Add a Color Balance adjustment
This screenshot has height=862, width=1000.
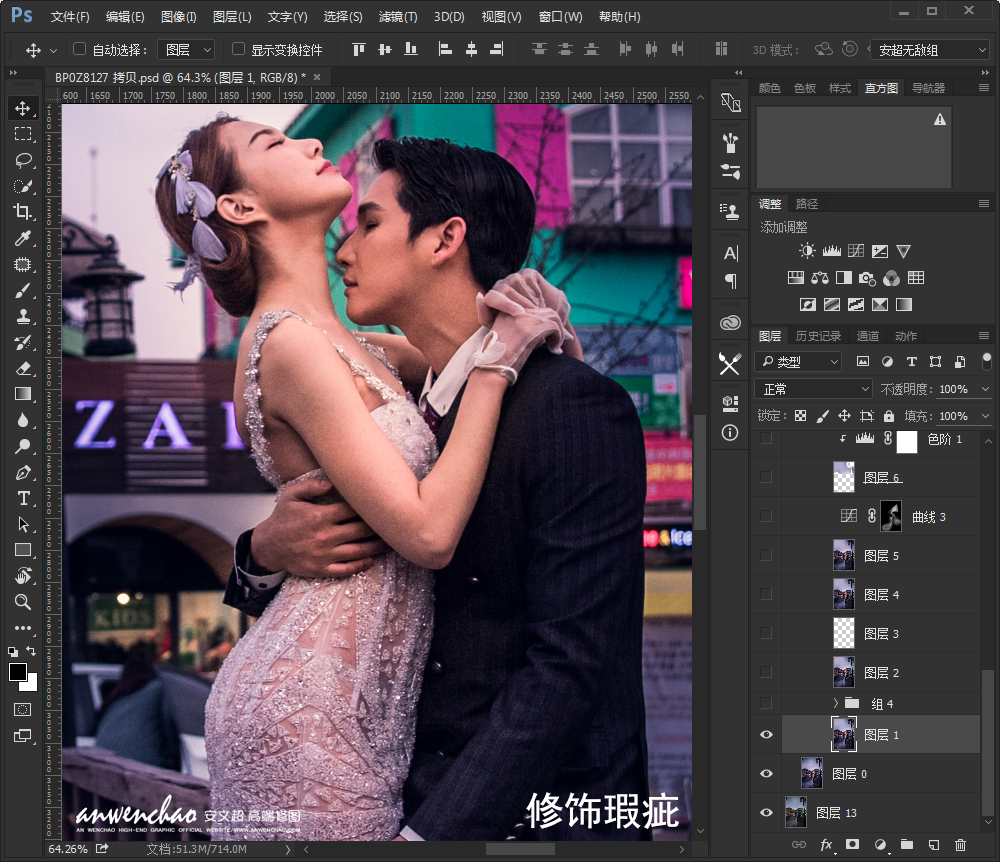pyautogui.click(x=820, y=278)
